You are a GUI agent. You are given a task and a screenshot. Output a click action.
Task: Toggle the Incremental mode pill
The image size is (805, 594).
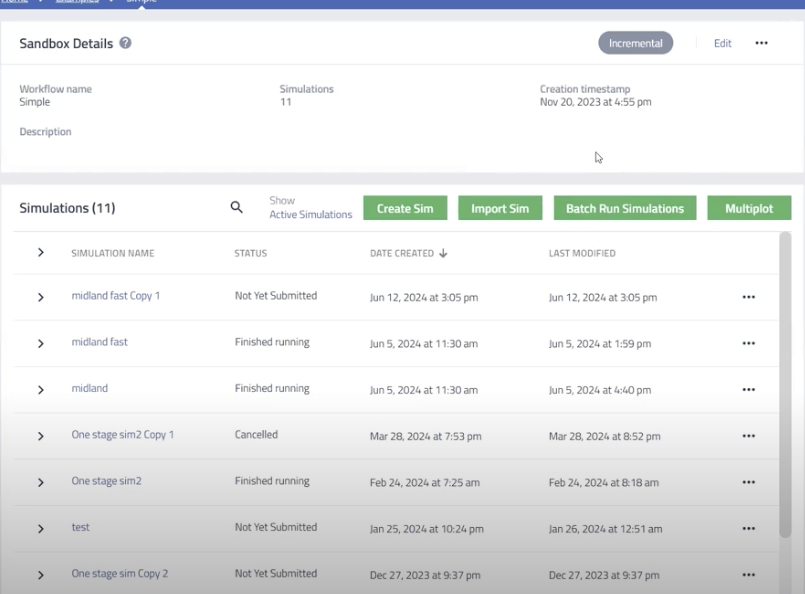click(635, 43)
